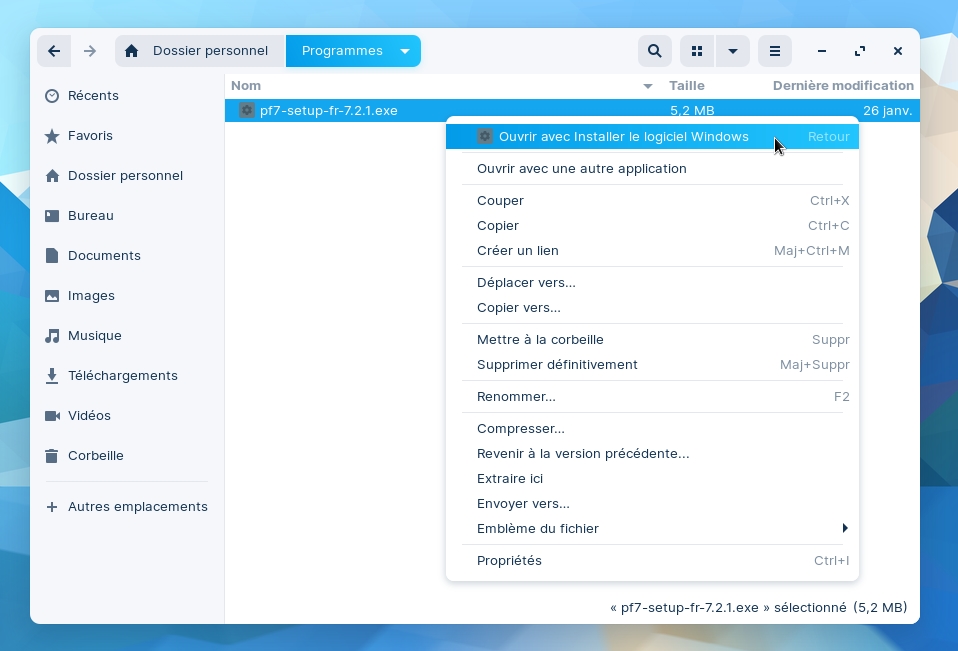Choose Propriétés from the context menu
The height and width of the screenshot is (651, 958).
coord(509,561)
